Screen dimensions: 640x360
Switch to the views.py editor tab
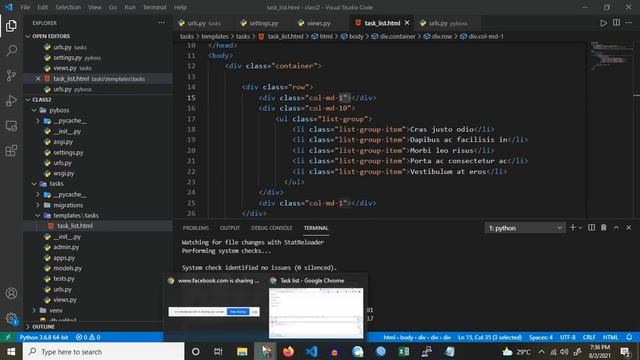click(x=319, y=23)
